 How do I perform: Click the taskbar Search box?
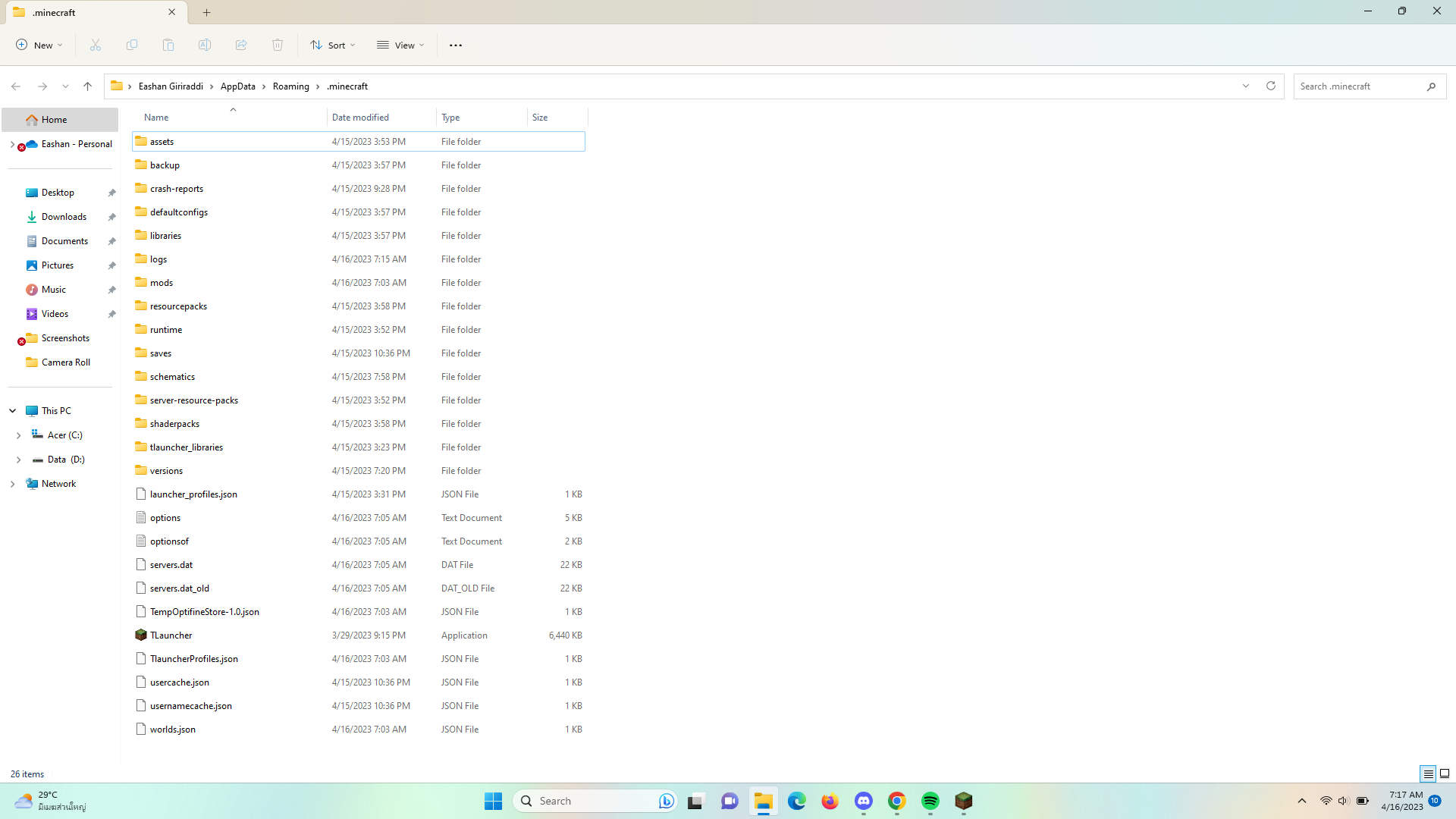pyautogui.click(x=595, y=801)
